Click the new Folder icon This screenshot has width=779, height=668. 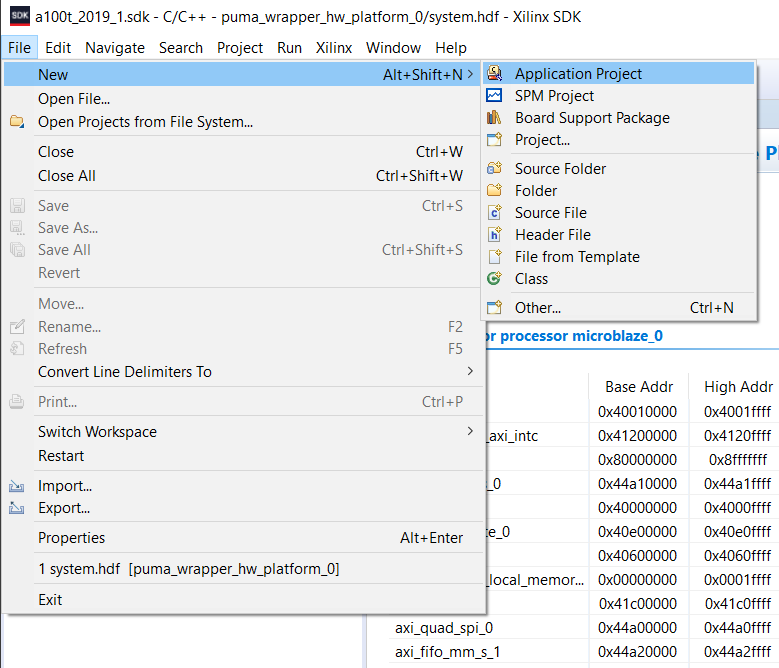click(494, 190)
